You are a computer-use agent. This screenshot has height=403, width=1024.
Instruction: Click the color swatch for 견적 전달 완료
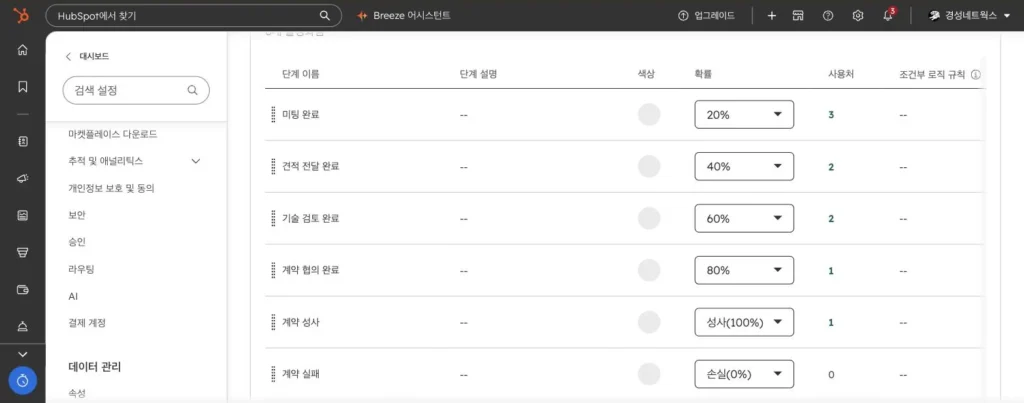click(x=649, y=166)
